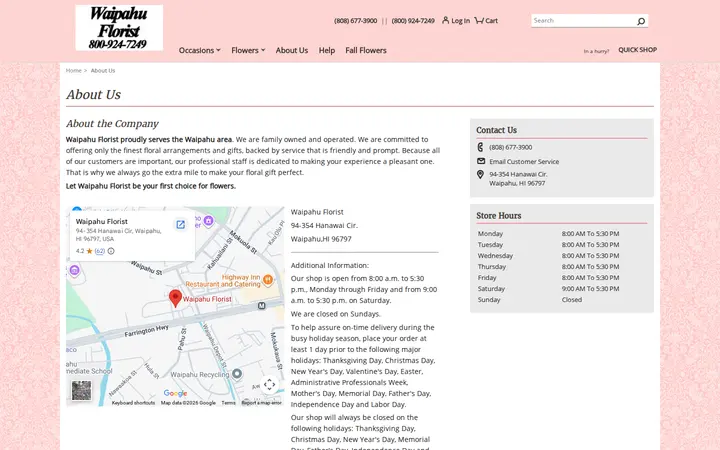Click the search magnifier icon
Image resolution: width=720 pixels, height=450 pixels.
tap(641, 21)
